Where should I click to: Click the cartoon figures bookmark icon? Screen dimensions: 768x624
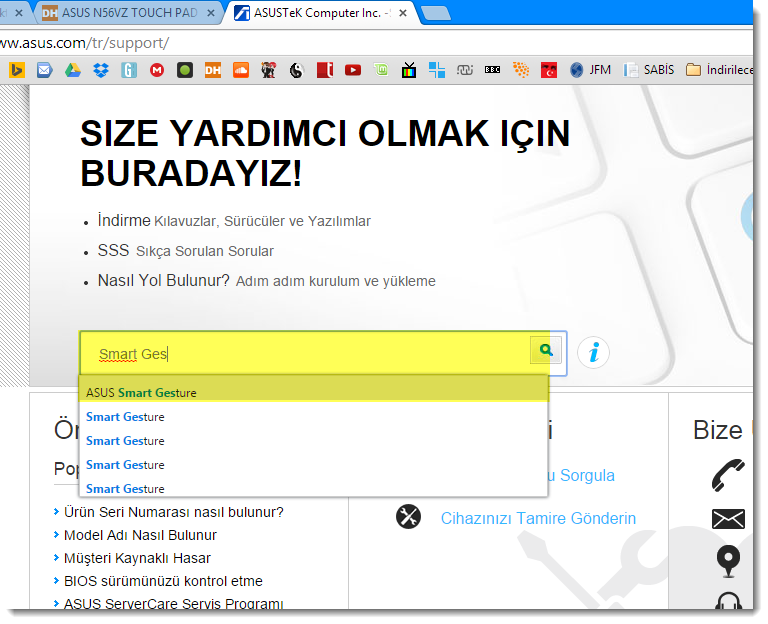[268, 71]
